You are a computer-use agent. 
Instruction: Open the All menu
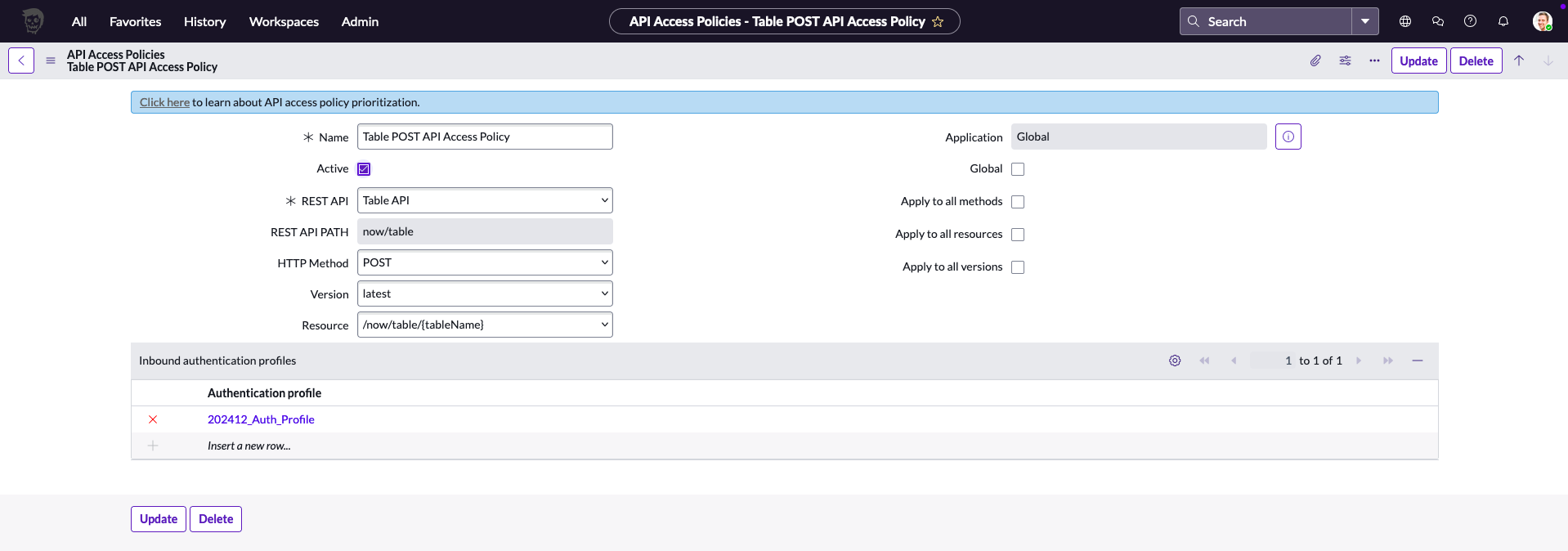click(79, 21)
